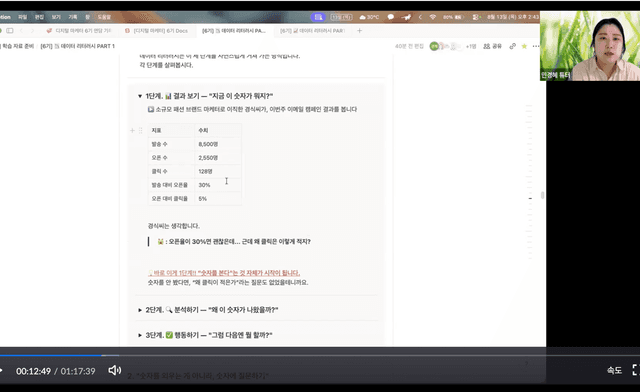The image size is (640, 392).
Task: Click the 수치 table header cell
Action: coord(218,130)
